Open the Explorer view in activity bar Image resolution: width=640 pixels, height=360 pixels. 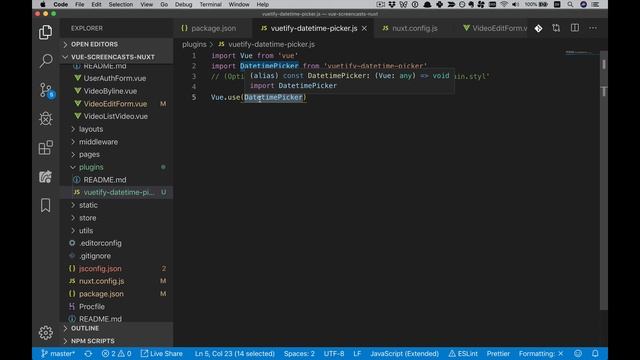(x=45, y=32)
